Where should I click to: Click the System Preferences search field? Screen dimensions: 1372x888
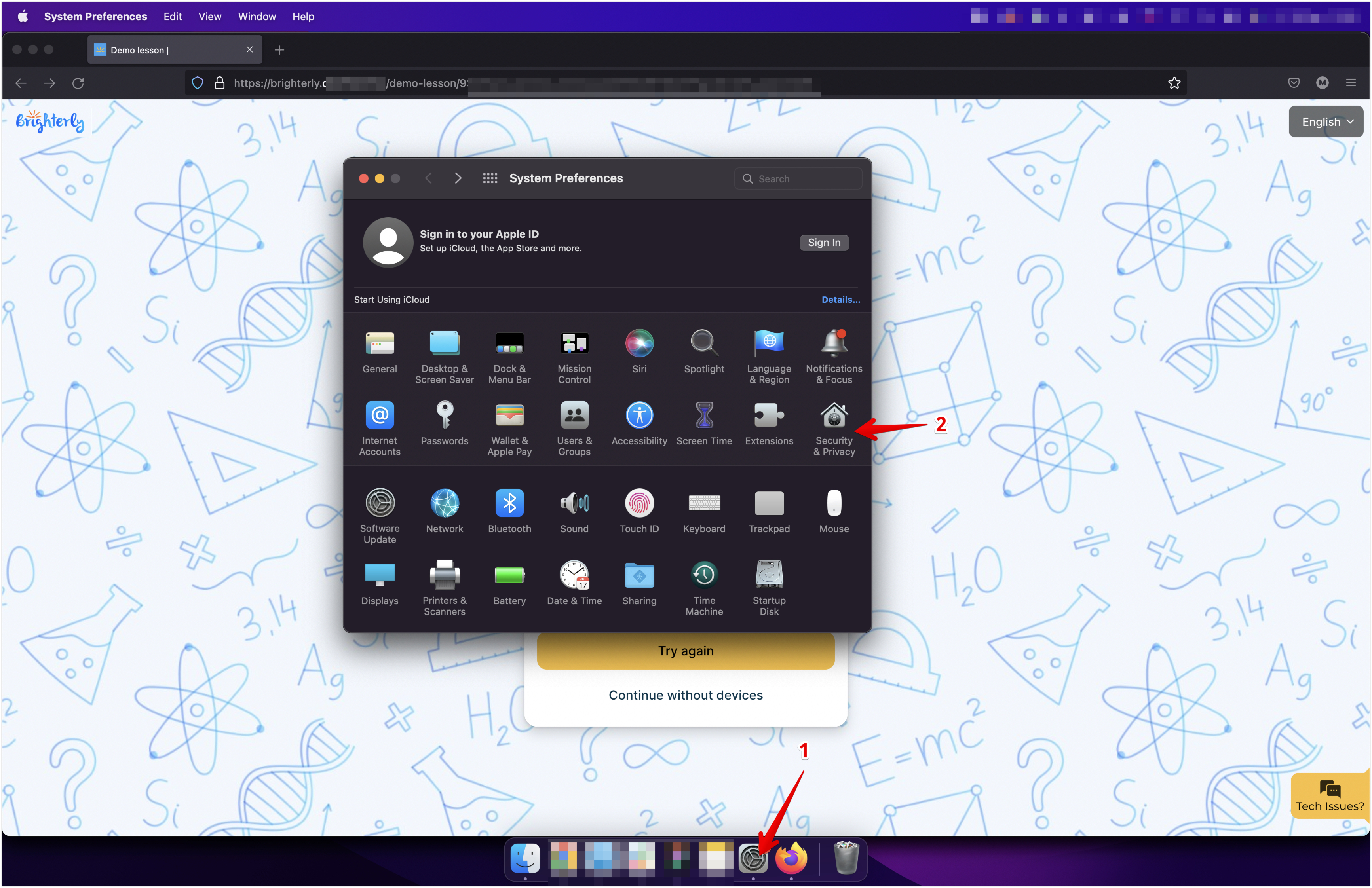click(x=798, y=178)
